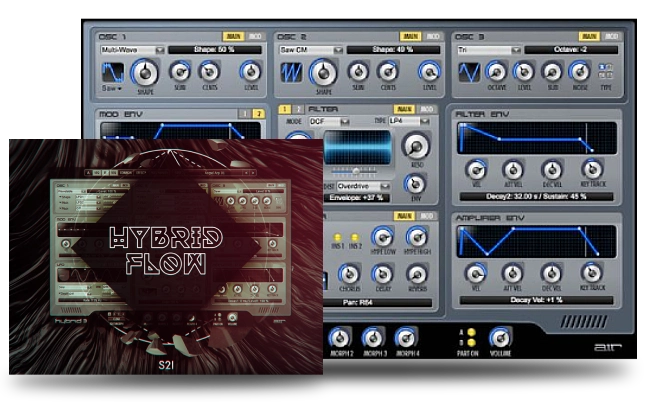Viewport: 647px width, 402px height.
Task: Click the filter cutoff slider below display
Action: coord(356,171)
